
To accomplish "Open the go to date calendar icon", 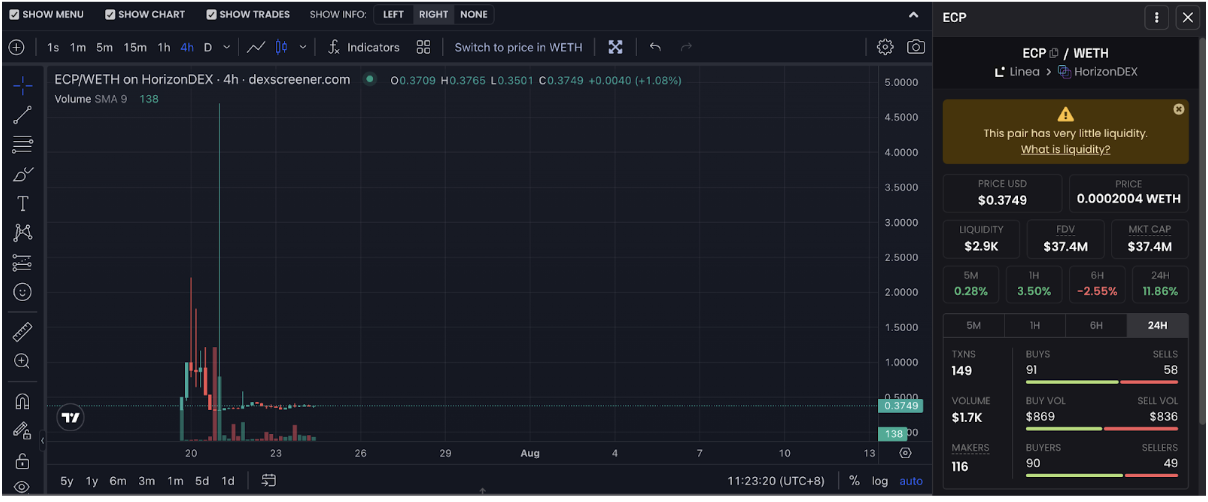I will [269, 481].
